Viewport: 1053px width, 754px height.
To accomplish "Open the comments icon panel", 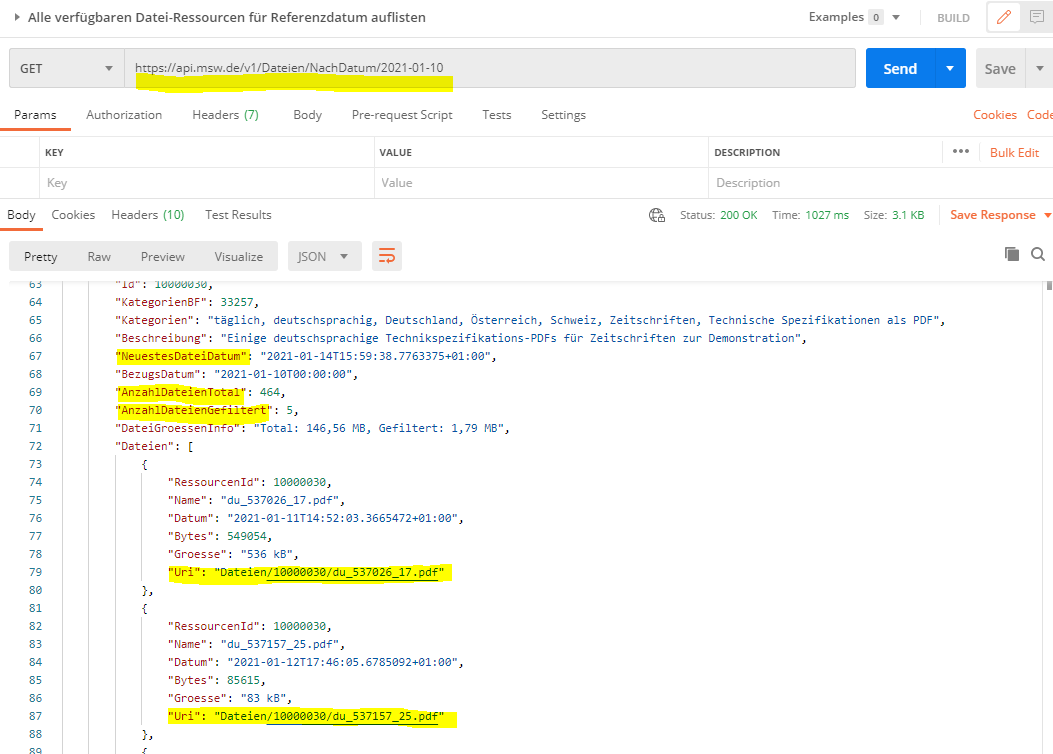I will pyautogui.click(x=1037, y=18).
